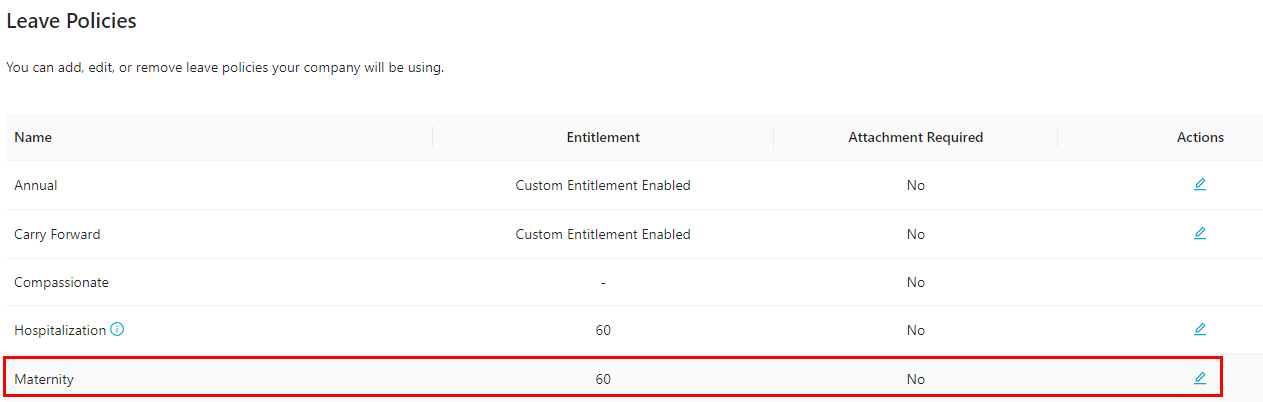The image size is (1263, 402).
Task: Edit the Annual leave policy
Action: pos(1199,184)
